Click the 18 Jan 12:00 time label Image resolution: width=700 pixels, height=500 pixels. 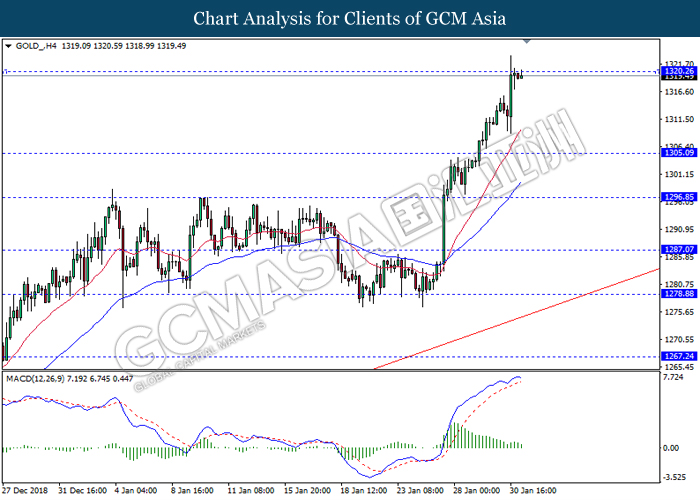point(364,490)
